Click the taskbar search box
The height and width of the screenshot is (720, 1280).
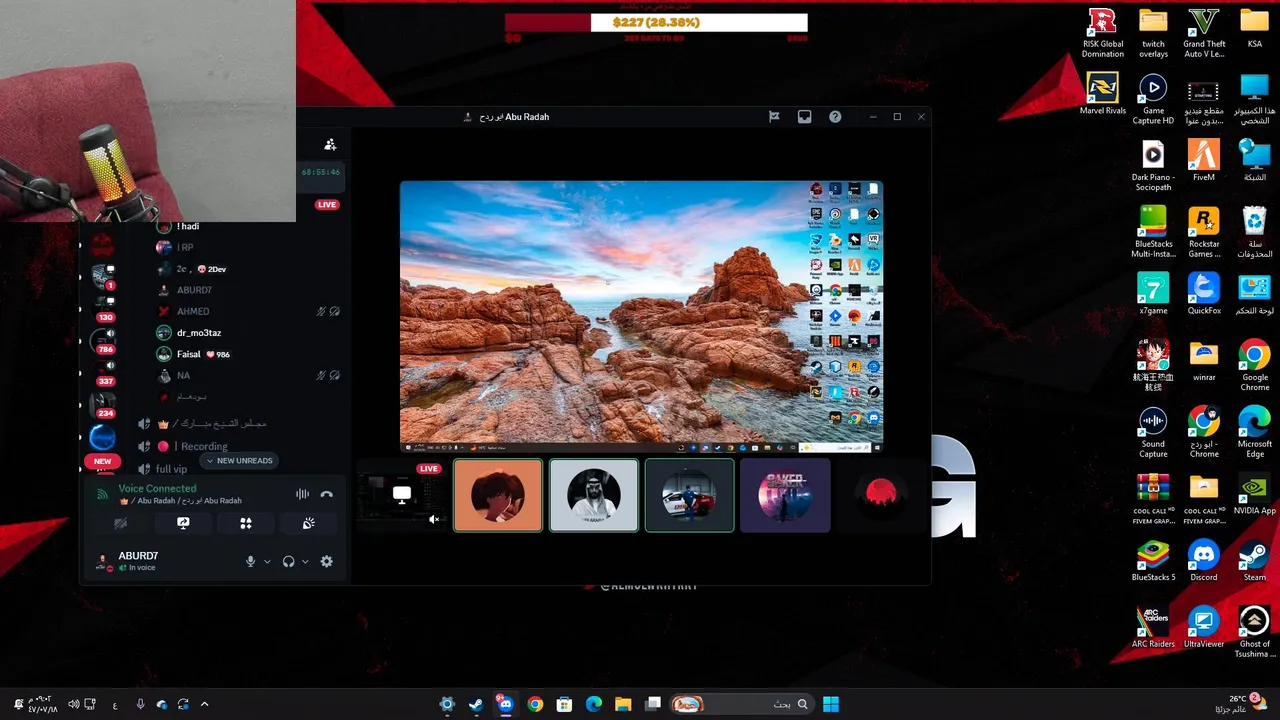tap(742, 704)
